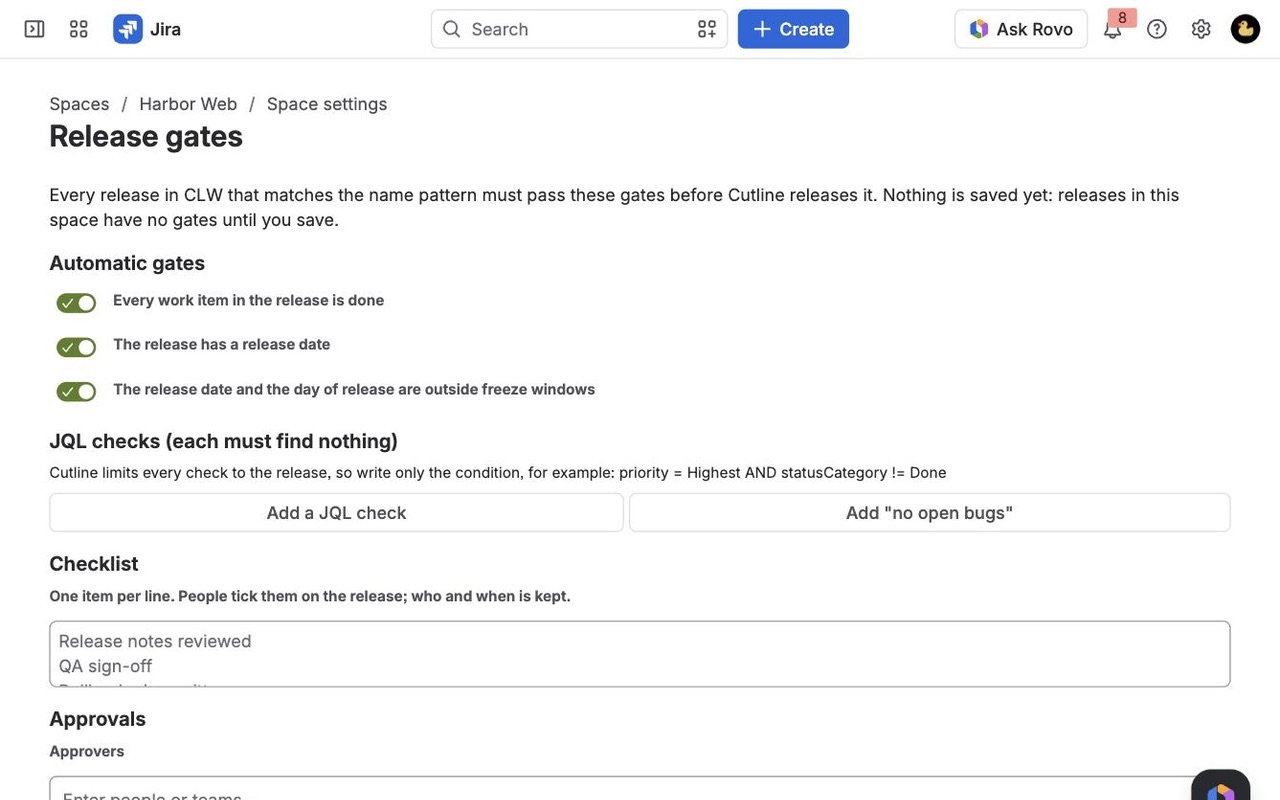Click the Create button

coord(793,29)
